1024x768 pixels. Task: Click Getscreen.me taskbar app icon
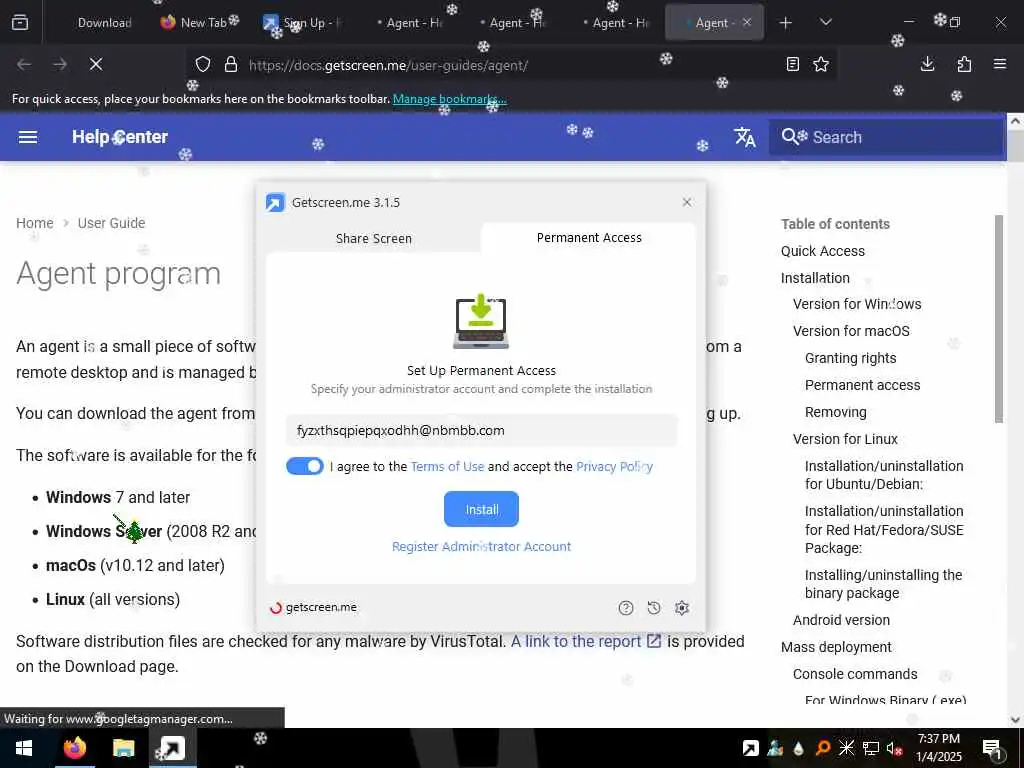coord(172,748)
